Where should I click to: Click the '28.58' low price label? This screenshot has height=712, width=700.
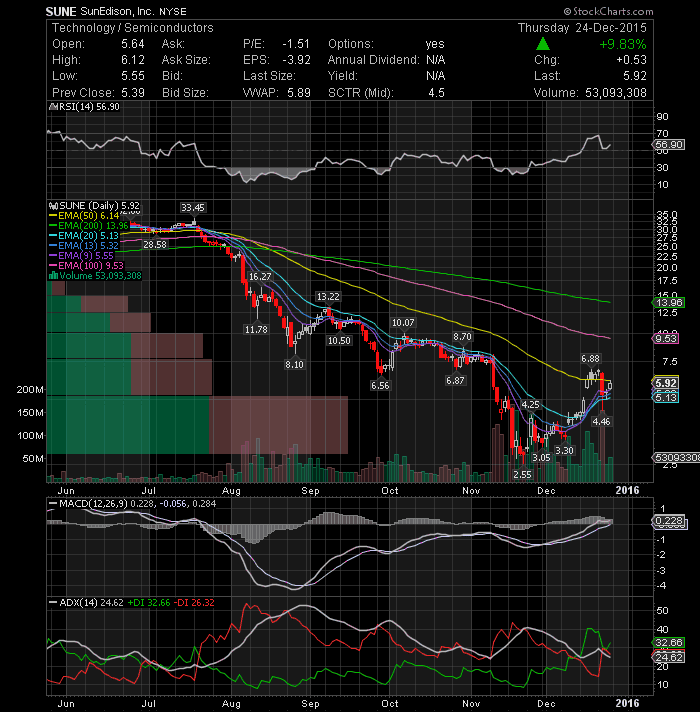point(155,245)
